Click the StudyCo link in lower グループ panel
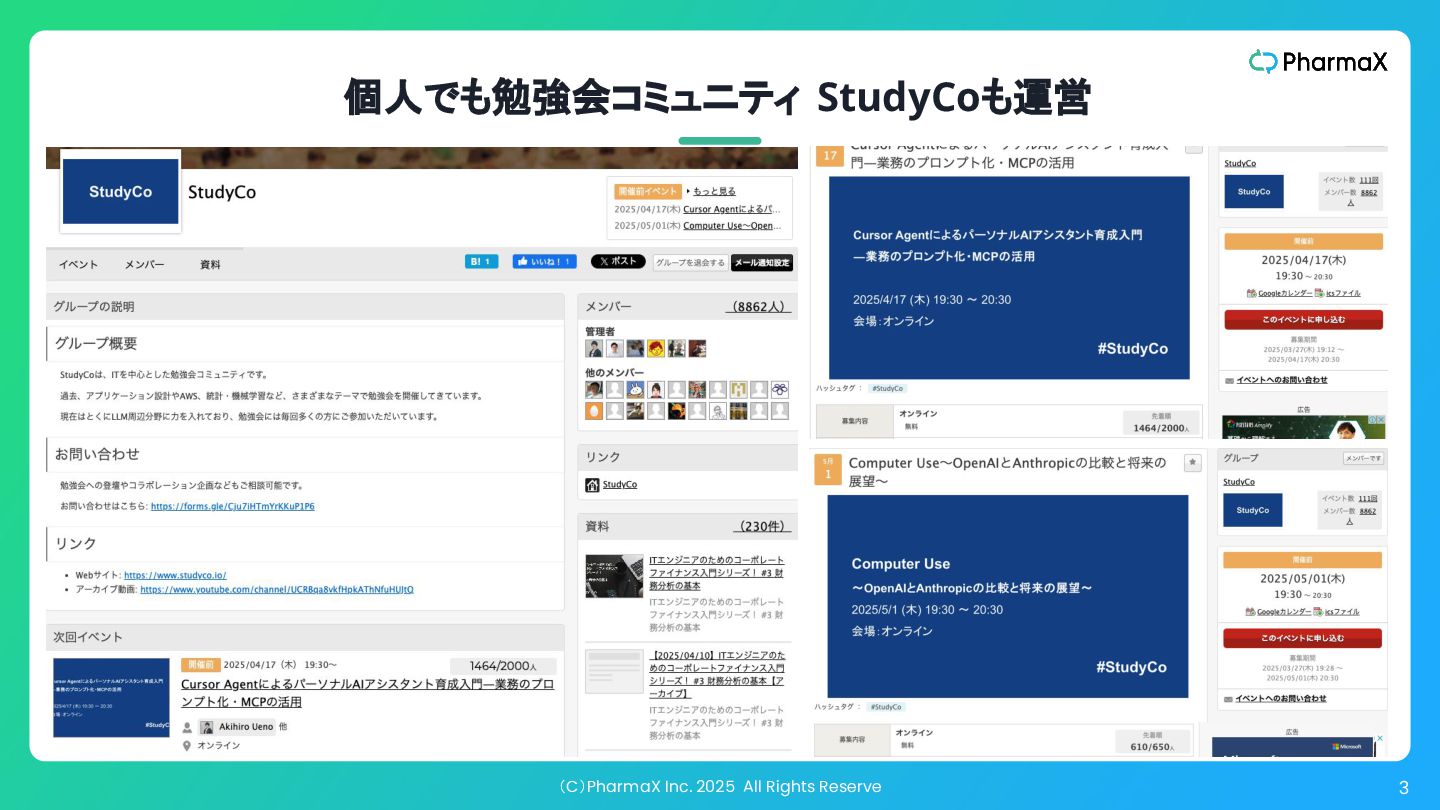1440x810 pixels. click(x=1239, y=482)
